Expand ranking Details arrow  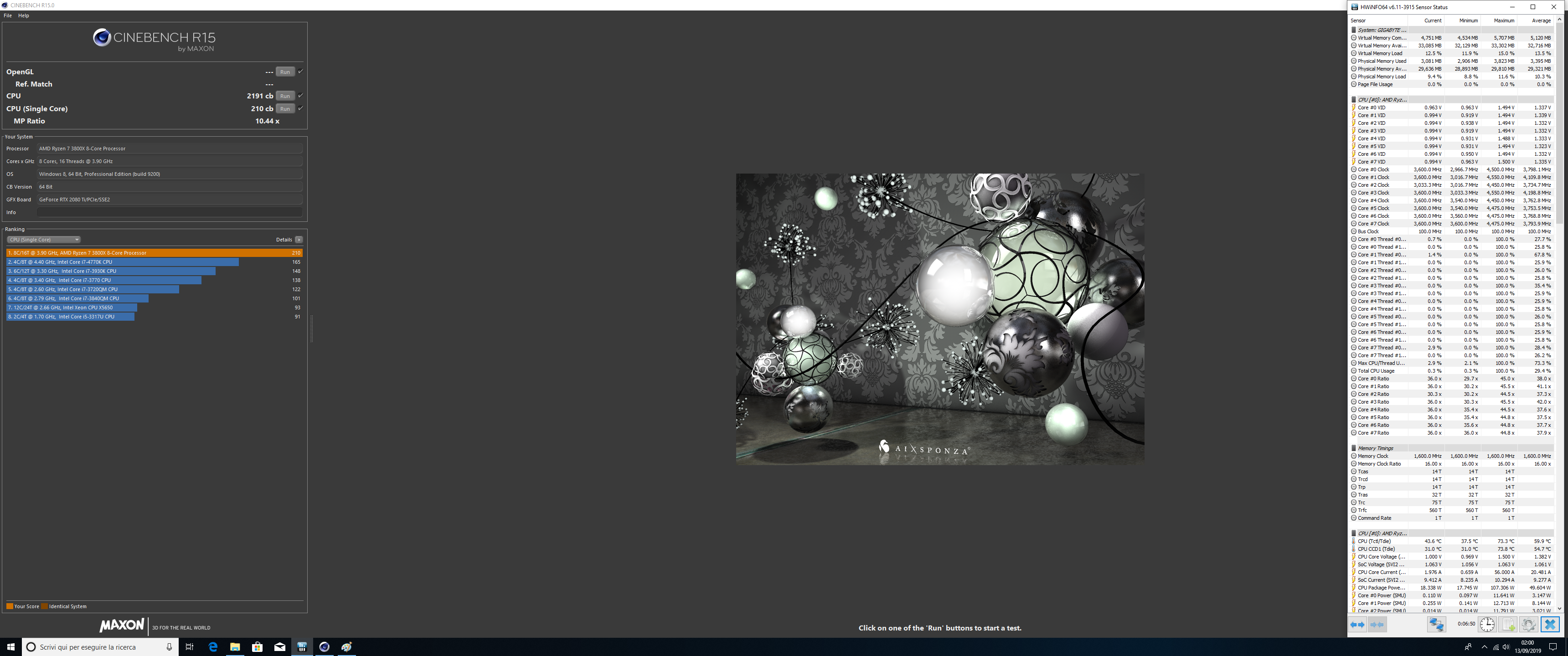pos(299,240)
